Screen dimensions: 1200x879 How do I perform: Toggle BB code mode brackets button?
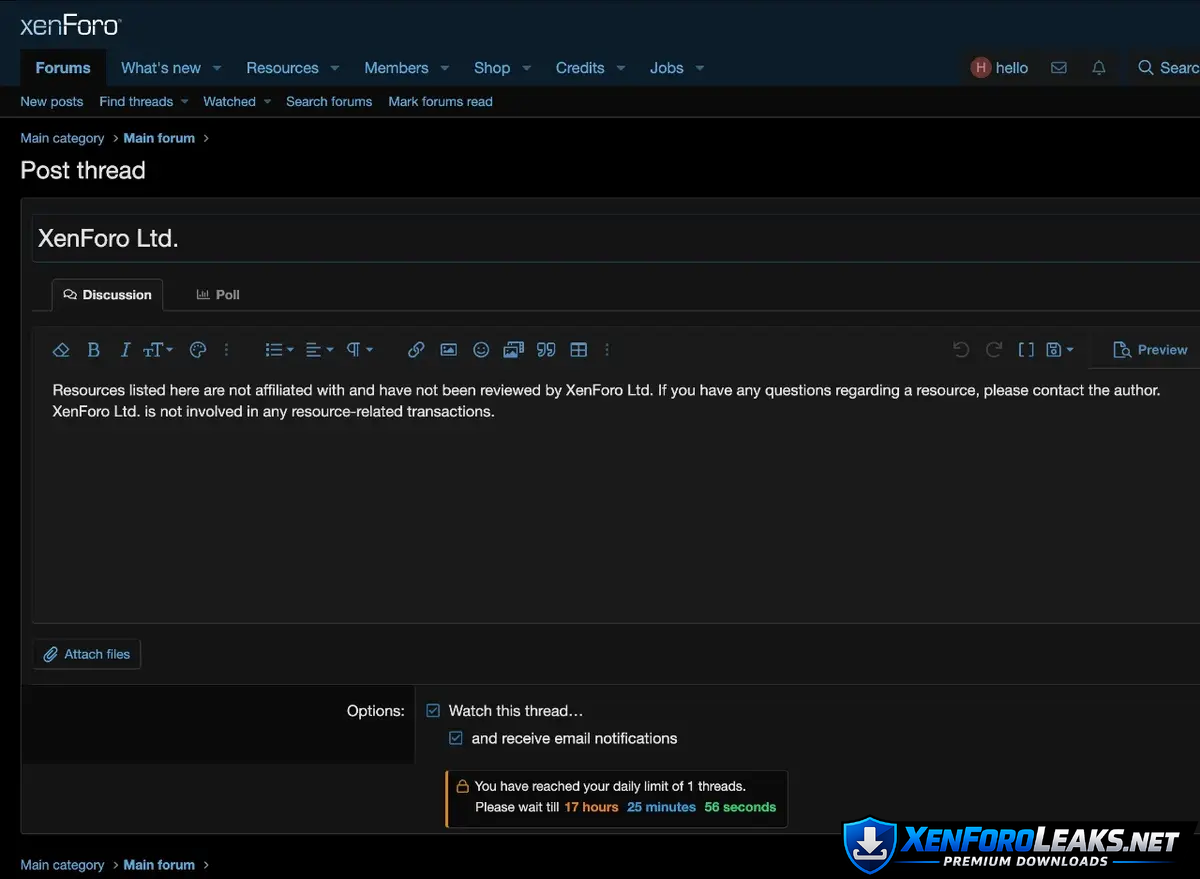pos(1026,350)
